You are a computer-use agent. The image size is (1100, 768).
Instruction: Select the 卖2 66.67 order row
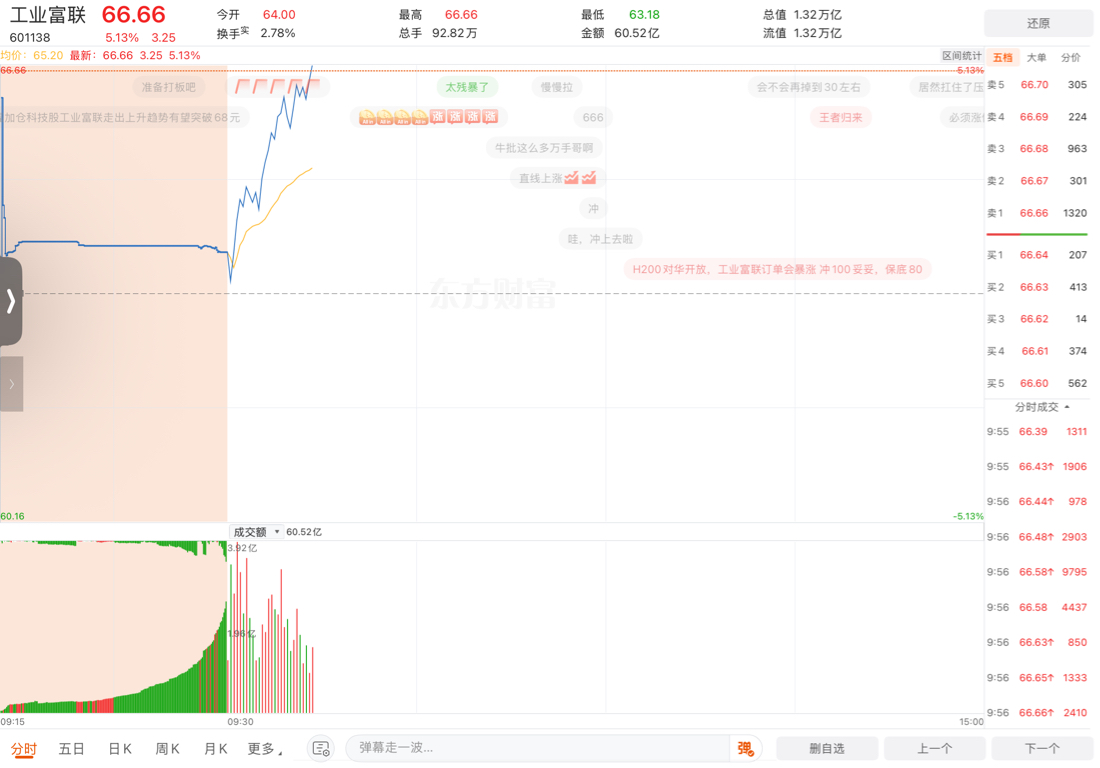[1037, 181]
